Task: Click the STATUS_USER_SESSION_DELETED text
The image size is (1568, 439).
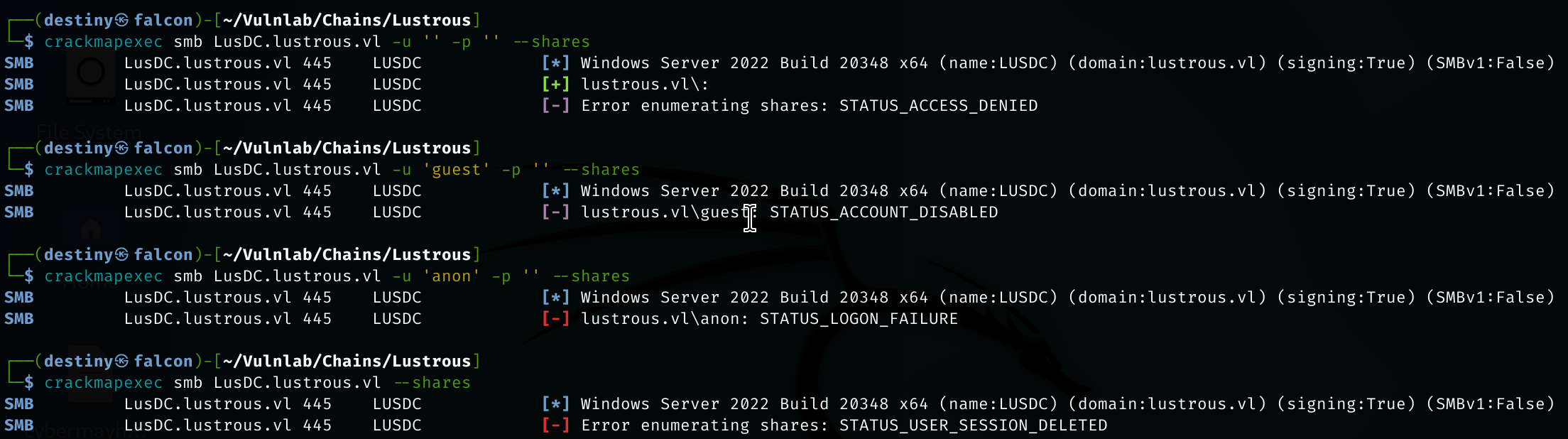Action: [x=973, y=426]
